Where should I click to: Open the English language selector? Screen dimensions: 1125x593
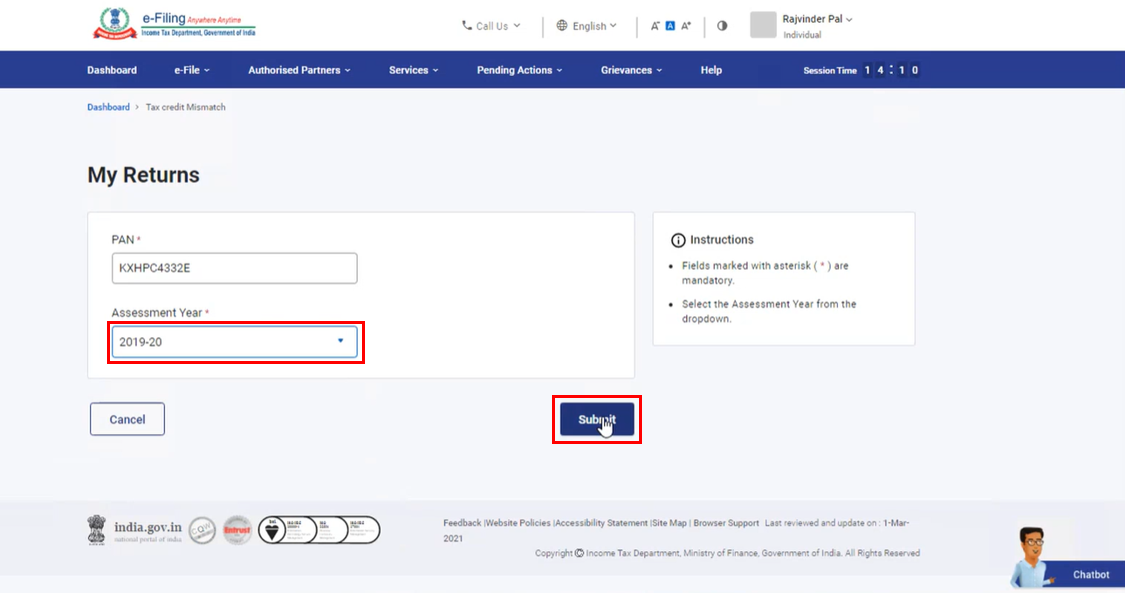tap(587, 26)
